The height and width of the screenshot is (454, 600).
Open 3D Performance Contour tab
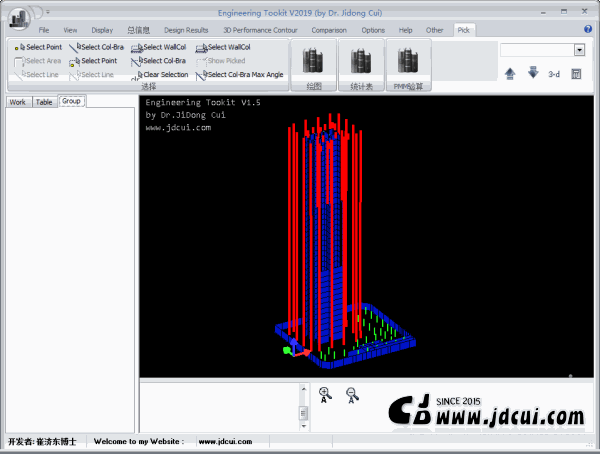click(260, 30)
